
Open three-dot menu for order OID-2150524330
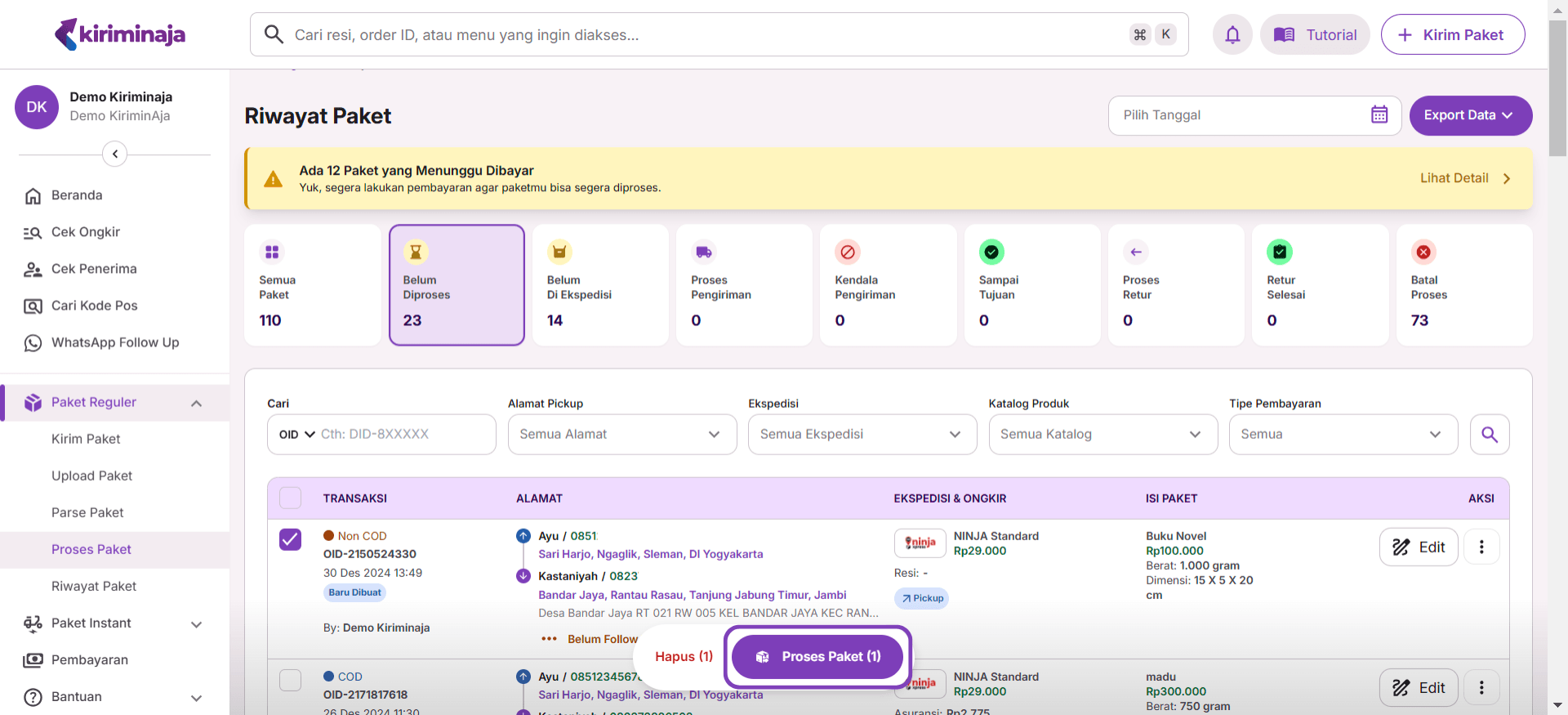(1481, 547)
